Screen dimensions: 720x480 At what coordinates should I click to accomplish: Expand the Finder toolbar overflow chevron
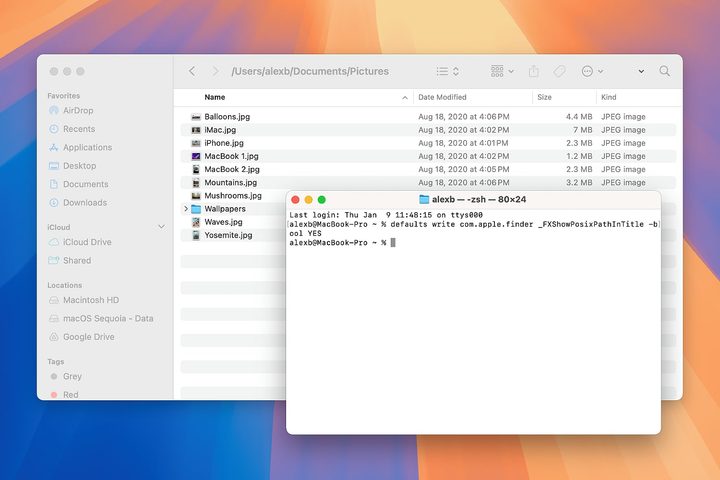coord(641,71)
